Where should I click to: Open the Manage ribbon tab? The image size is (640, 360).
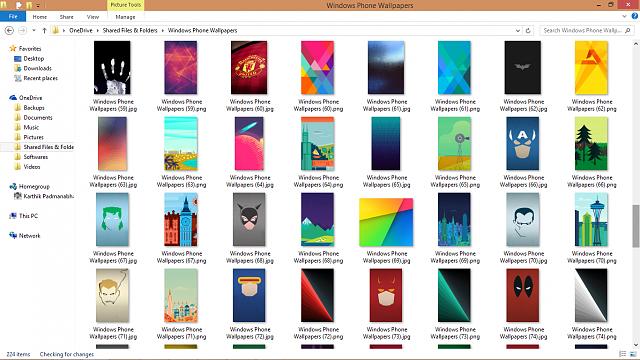(x=125, y=17)
